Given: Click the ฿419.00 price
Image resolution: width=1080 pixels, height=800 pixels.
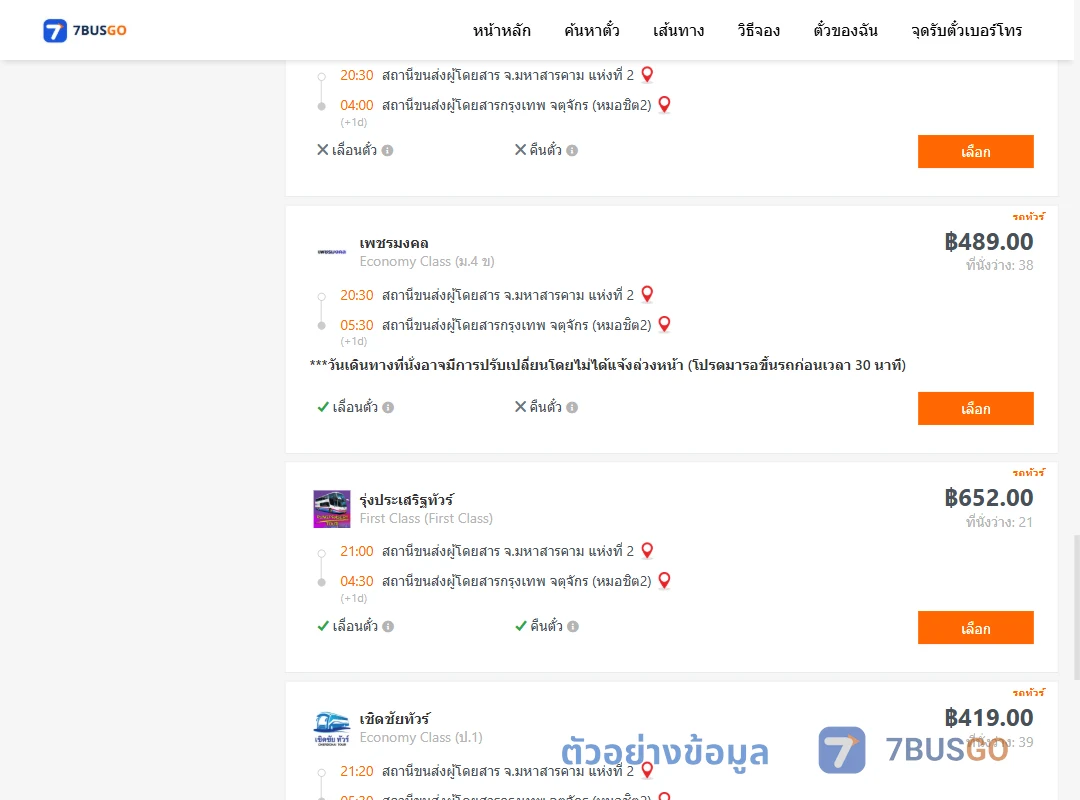Looking at the screenshot, I should [989, 718].
